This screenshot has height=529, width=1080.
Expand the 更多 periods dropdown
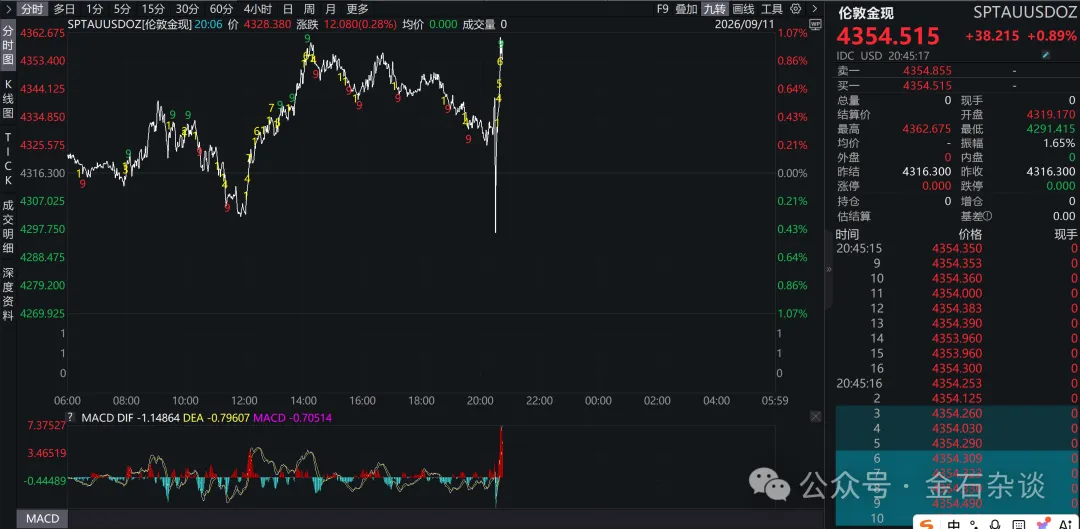click(x=357, y=9)
